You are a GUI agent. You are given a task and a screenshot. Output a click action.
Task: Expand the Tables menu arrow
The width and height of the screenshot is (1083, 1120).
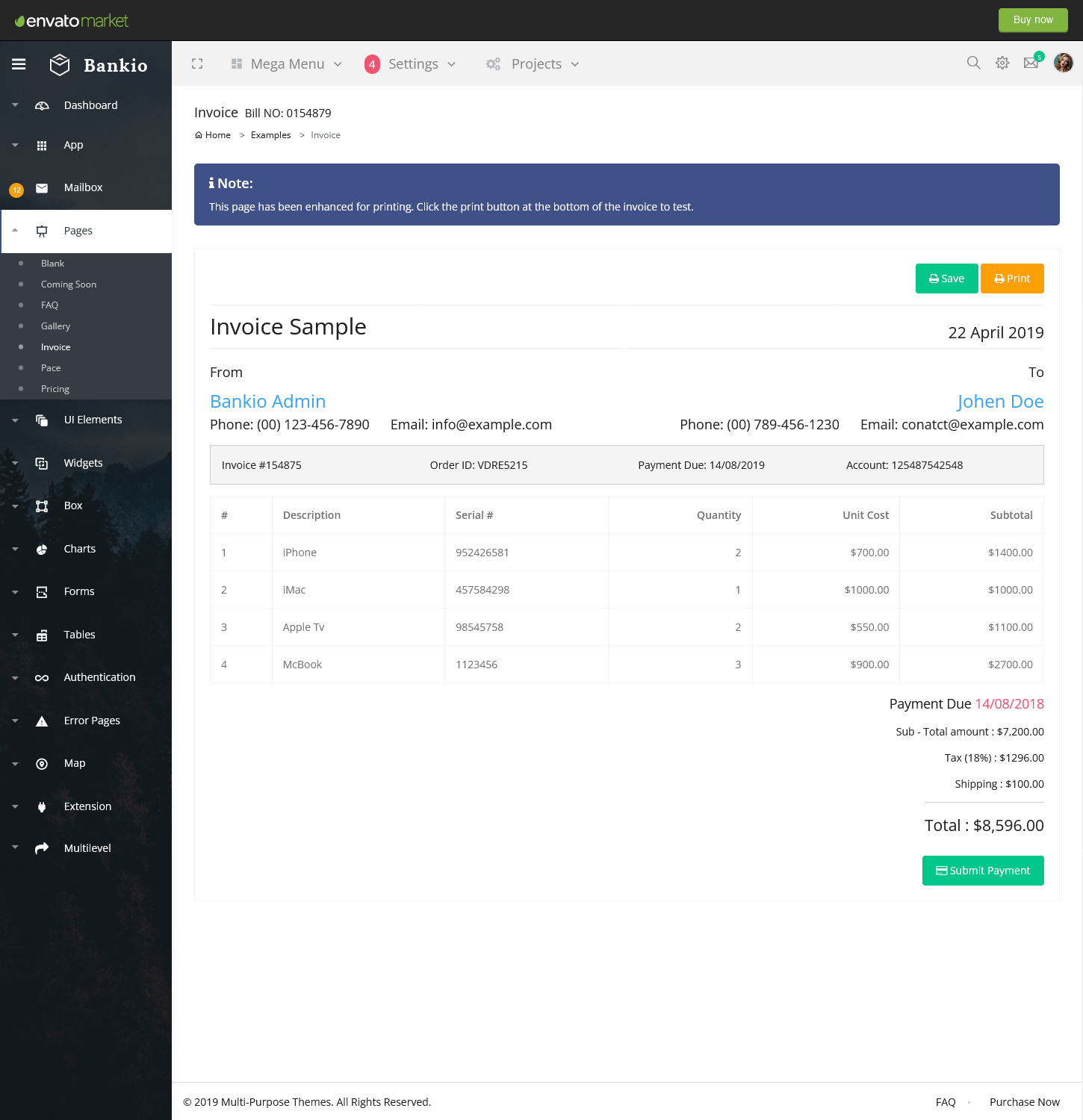click(x=15, y=635)
